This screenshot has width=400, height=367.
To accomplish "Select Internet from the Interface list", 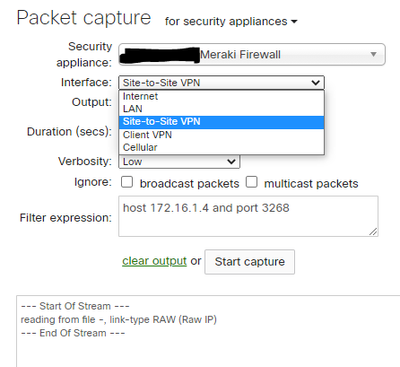I will pyautogui.click(x=221, y=96).
